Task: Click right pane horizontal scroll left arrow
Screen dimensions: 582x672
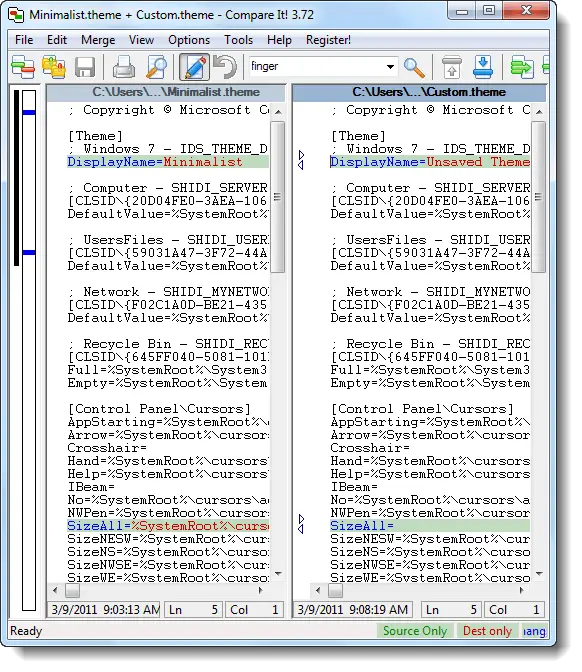Action: tap(318, 591)
